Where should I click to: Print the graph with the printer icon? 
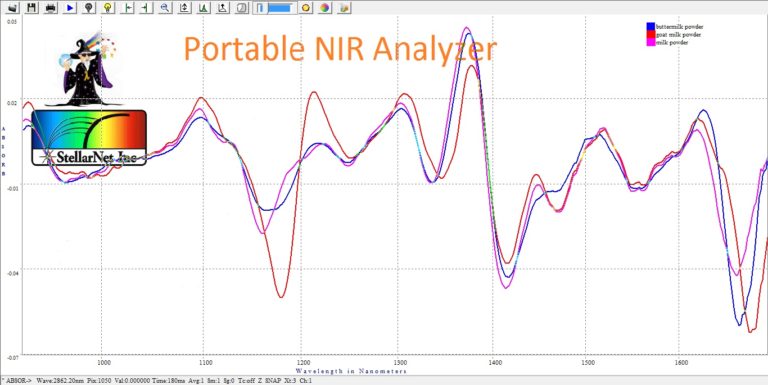[50, 7]
